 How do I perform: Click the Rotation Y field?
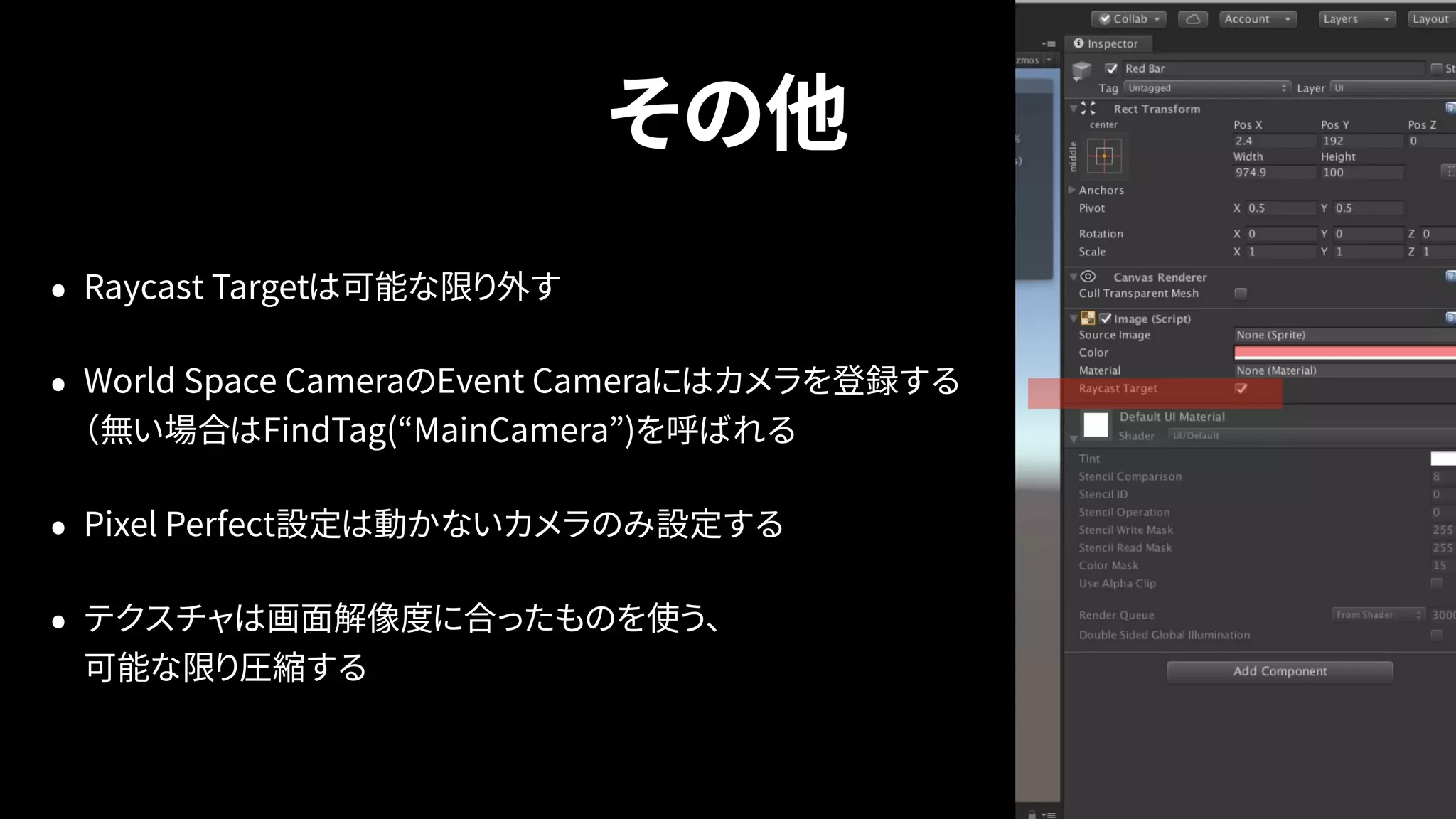click(1369, 234)
